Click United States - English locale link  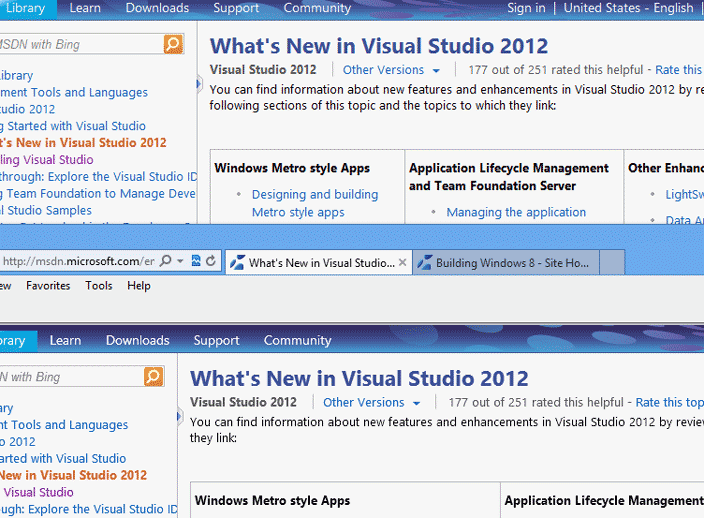point(628,8)
